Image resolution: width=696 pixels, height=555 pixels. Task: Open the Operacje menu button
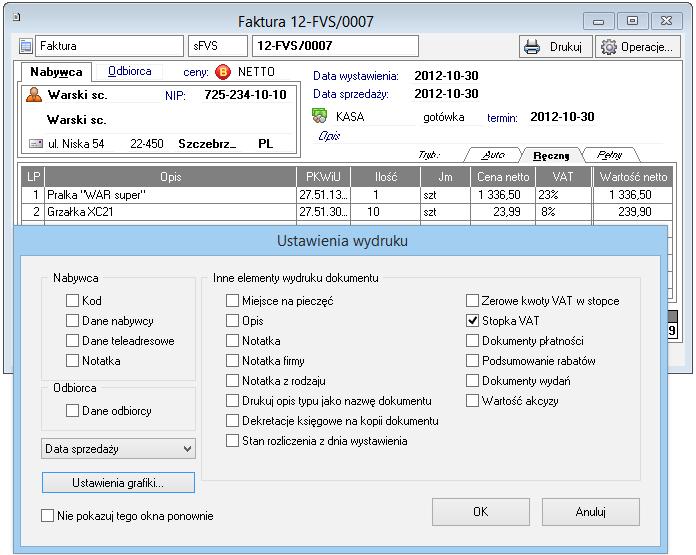click(638, 47)
